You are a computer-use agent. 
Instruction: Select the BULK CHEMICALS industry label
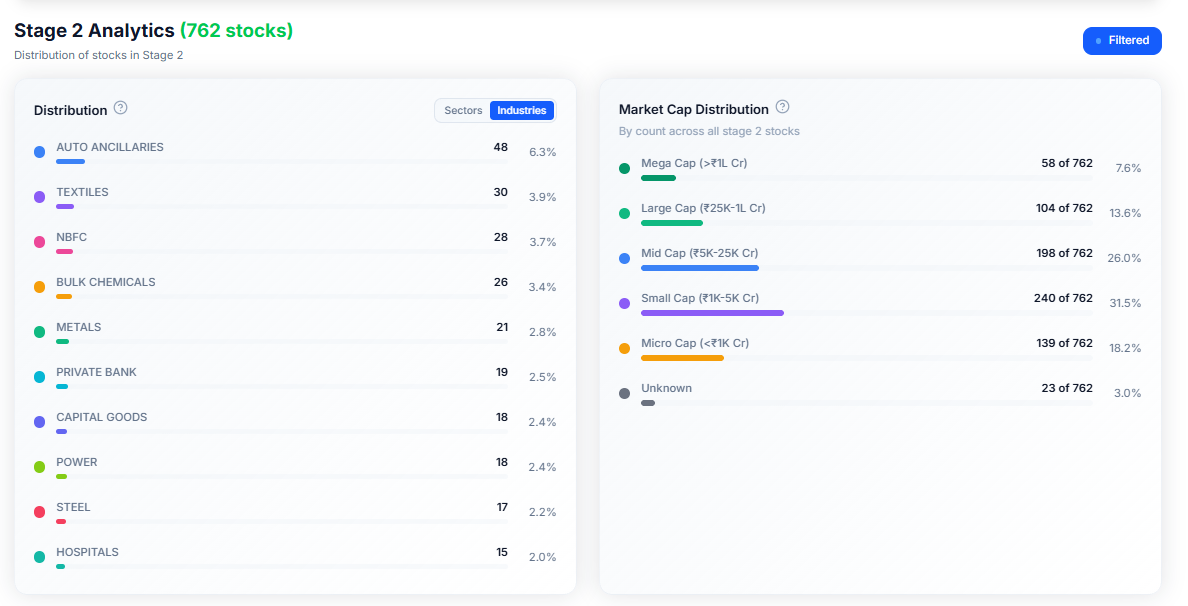coord(105,282)
